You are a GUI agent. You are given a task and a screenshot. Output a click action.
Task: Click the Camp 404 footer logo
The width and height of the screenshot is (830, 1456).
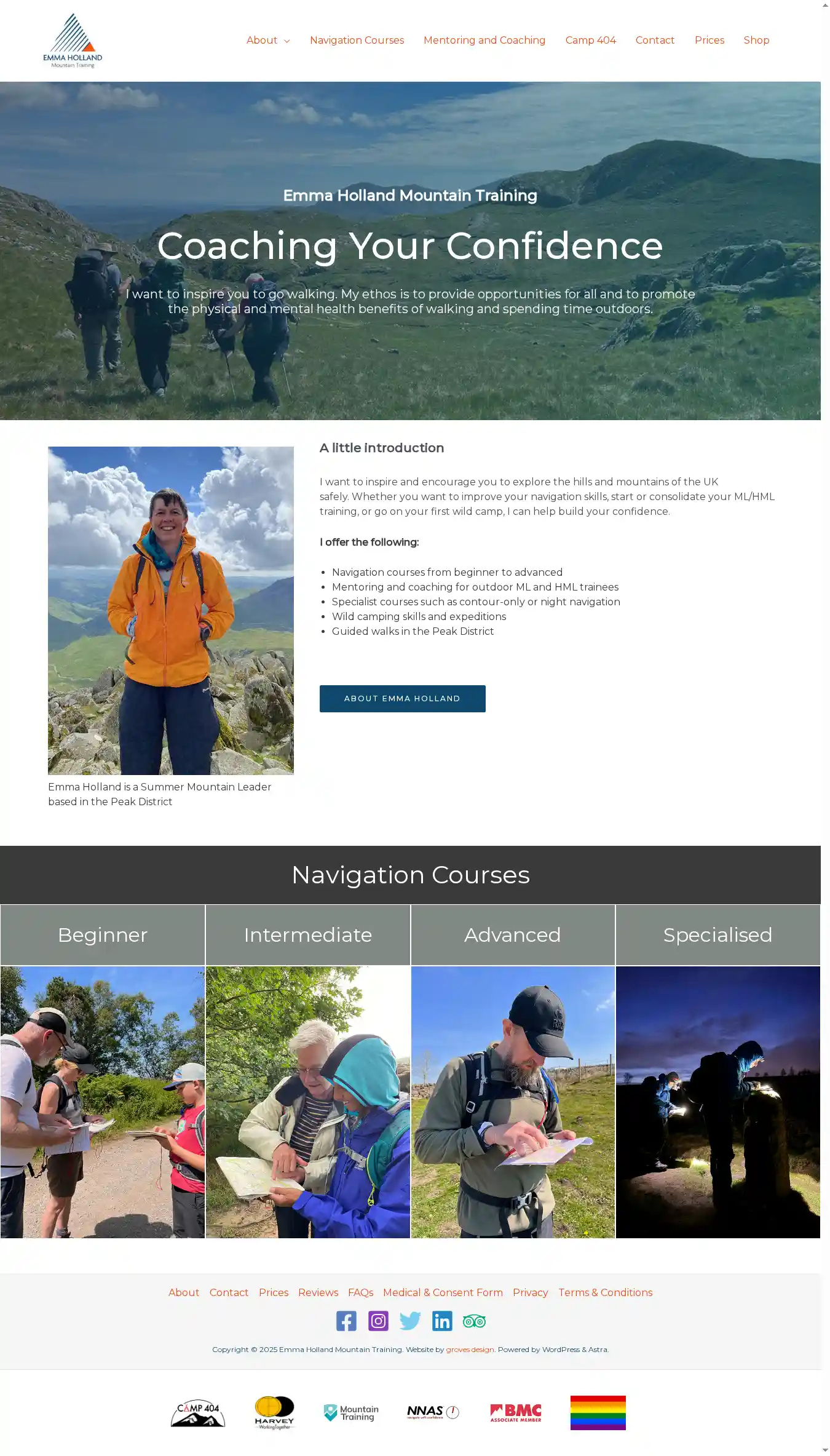coord(198,1413)
